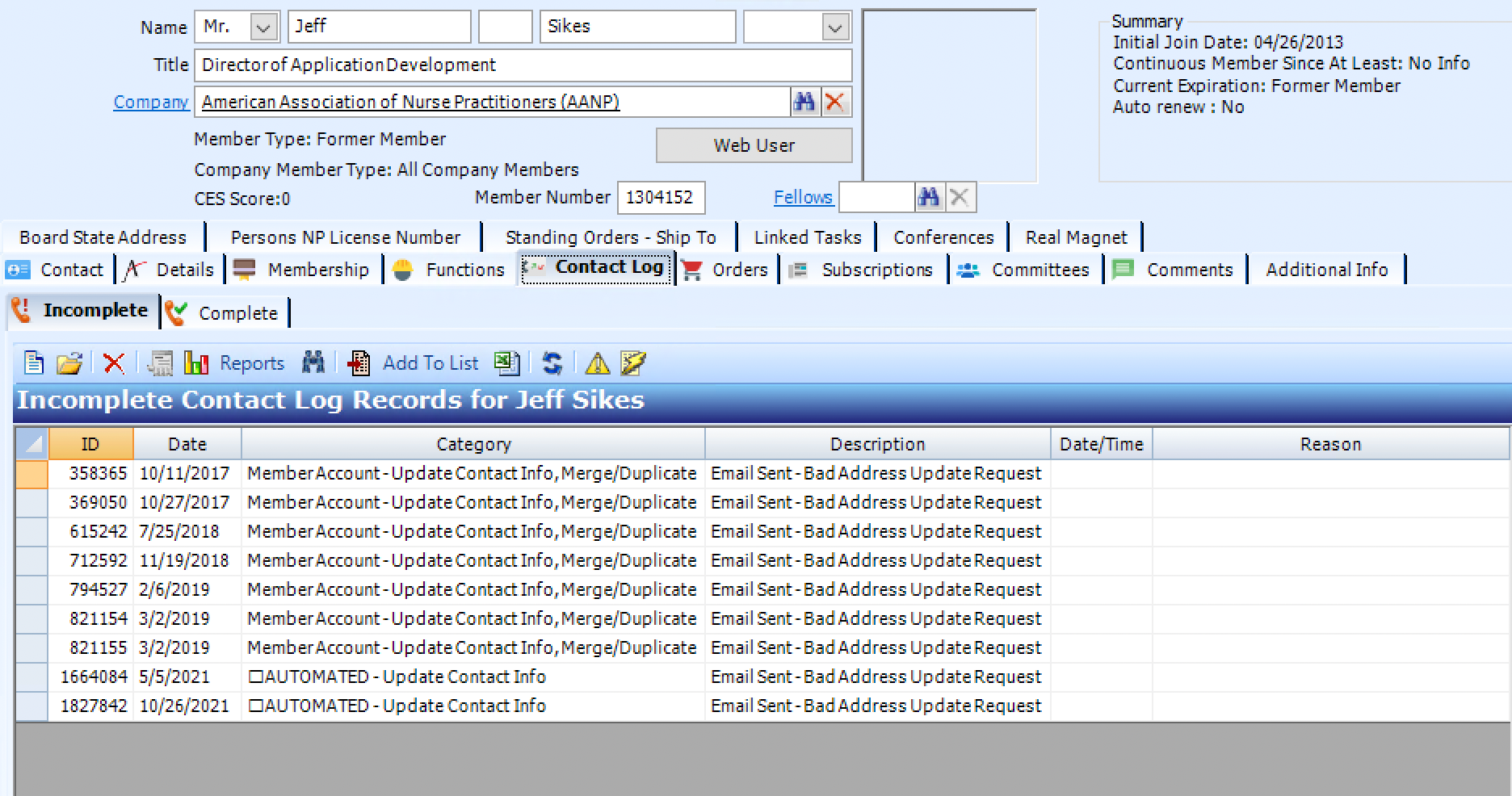Refresh the contact log list

coord(552,363)
